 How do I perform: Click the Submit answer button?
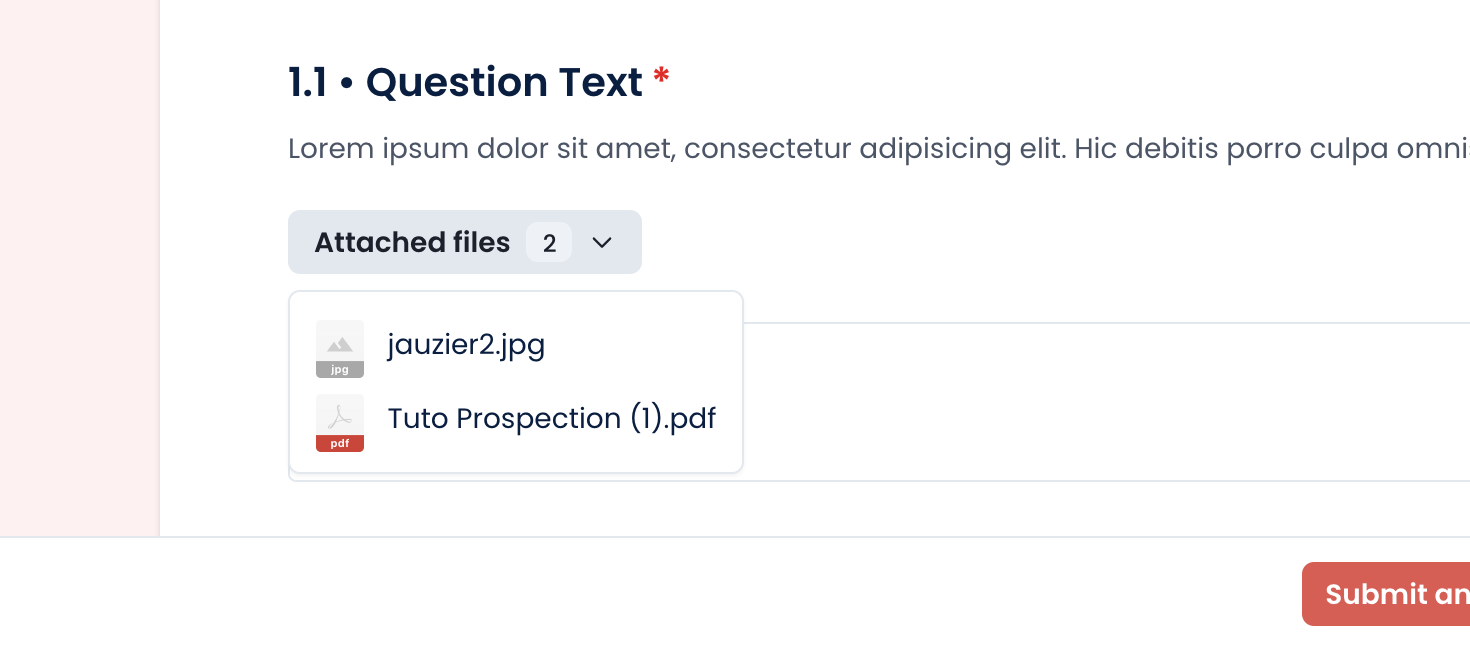pos(1386,594)
